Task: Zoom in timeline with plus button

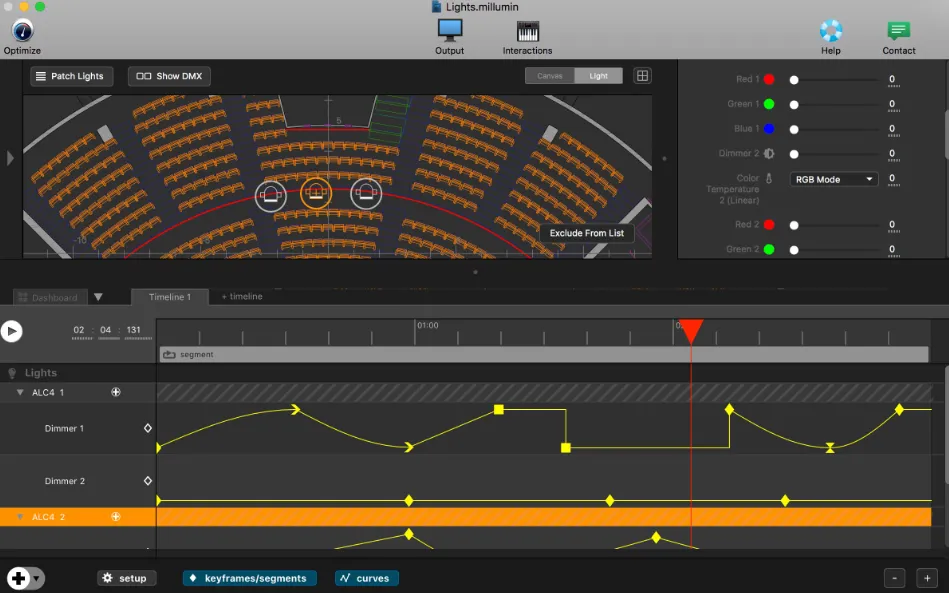Action: click(x=927, y=578)
